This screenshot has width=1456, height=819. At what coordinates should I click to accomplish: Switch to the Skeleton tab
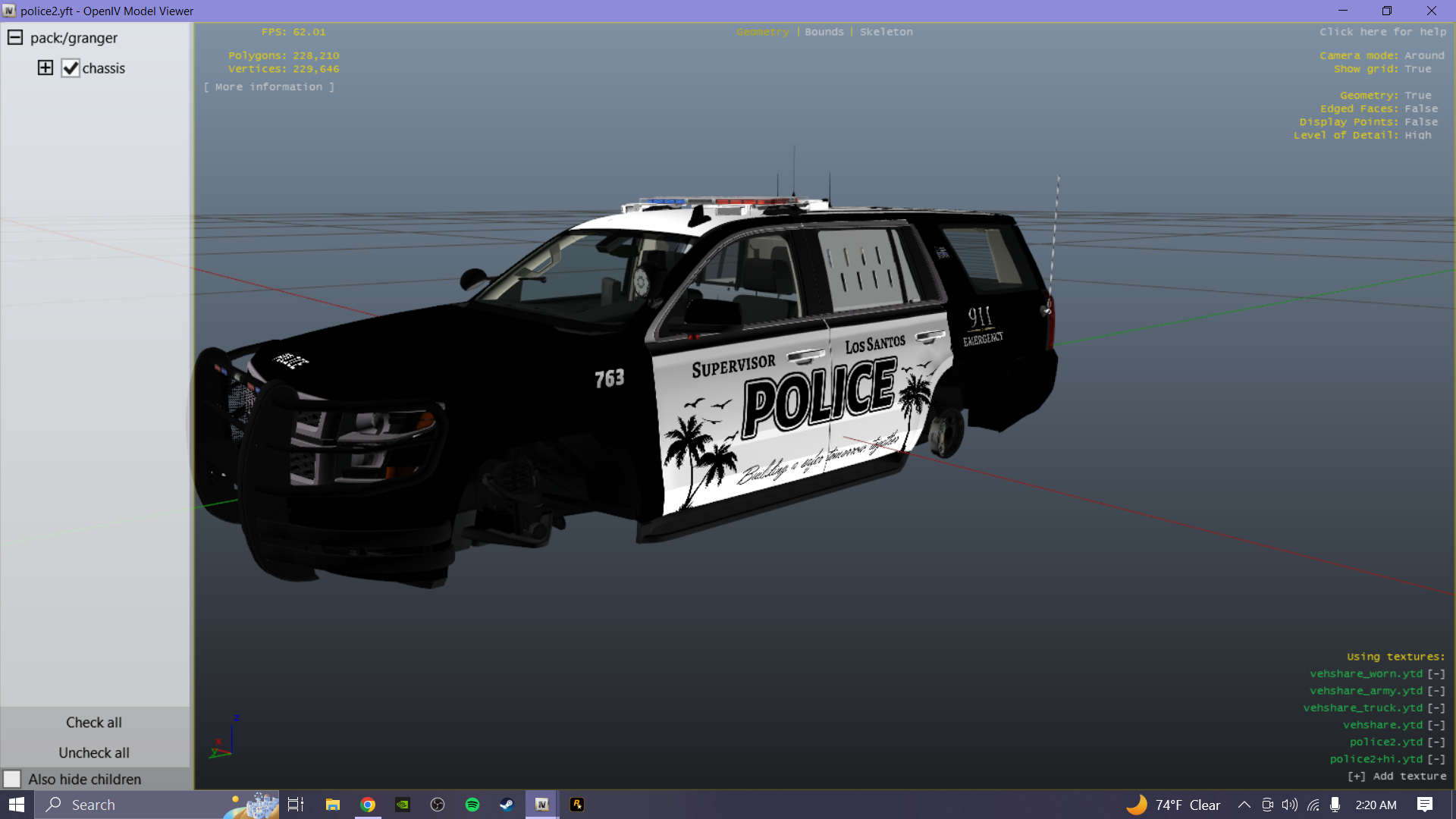[x=886, y=32]
